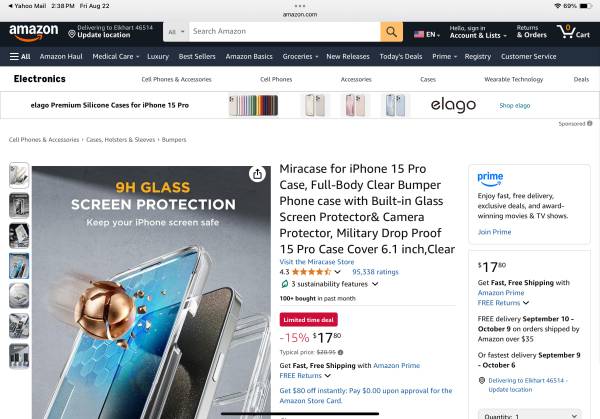Open the All hamburger menu
Screen dimensions: 600x419
20,57
